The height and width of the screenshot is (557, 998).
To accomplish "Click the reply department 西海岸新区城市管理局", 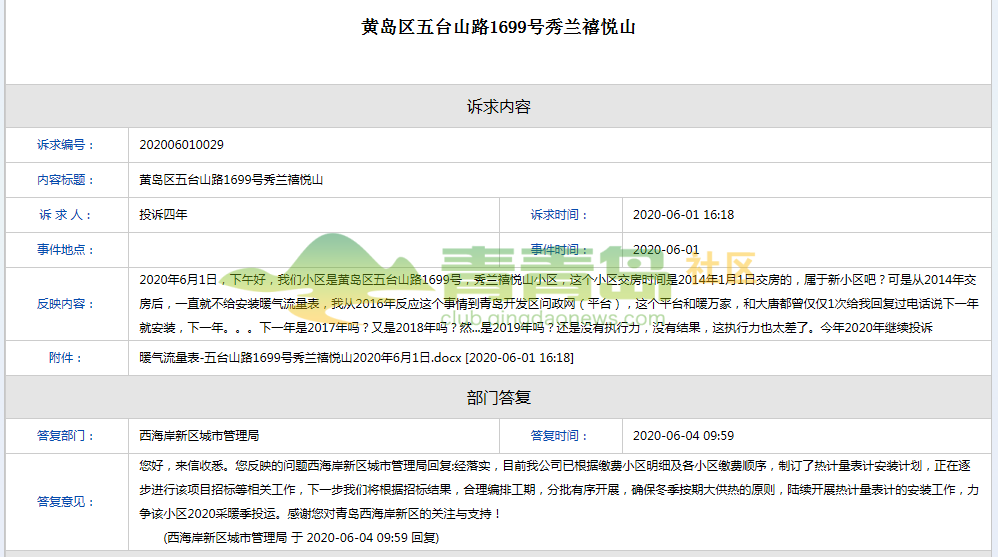I will (199, 435).
